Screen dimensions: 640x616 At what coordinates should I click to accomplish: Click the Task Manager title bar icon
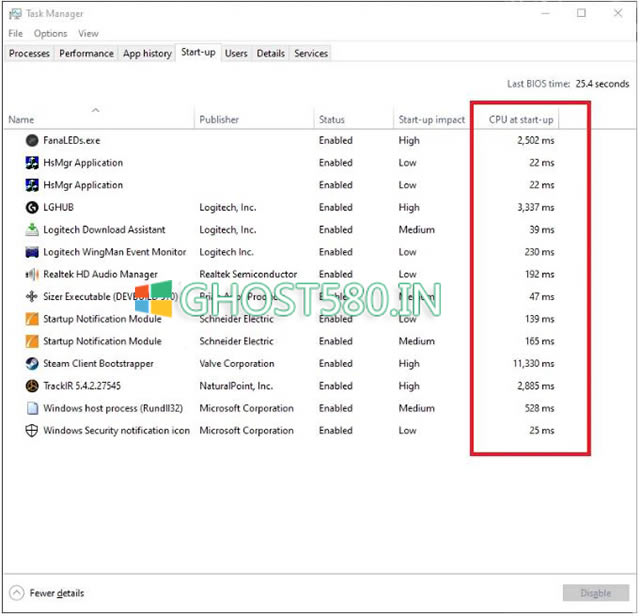[15, 14]
